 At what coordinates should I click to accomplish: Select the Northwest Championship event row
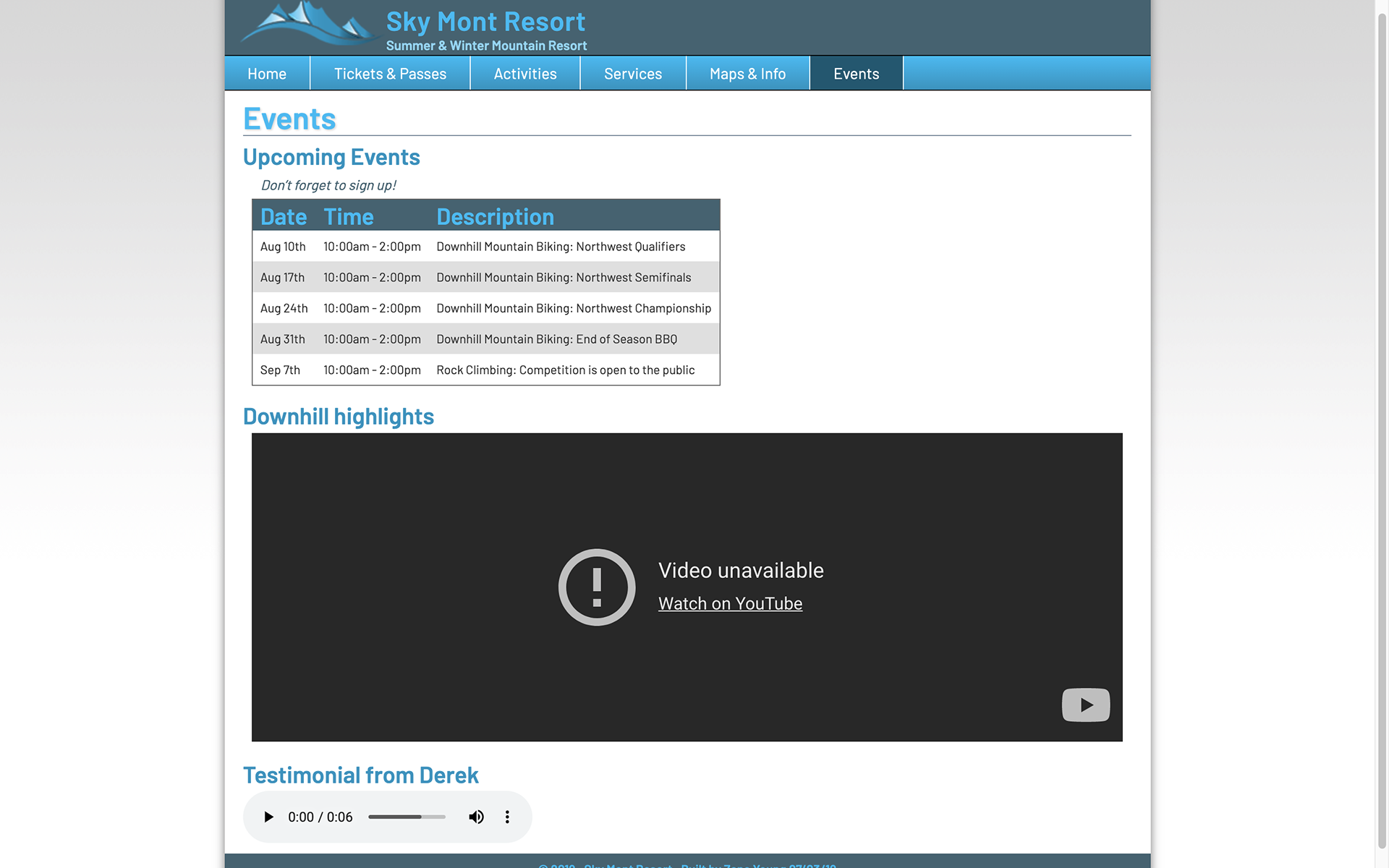[x=573, y=308]
